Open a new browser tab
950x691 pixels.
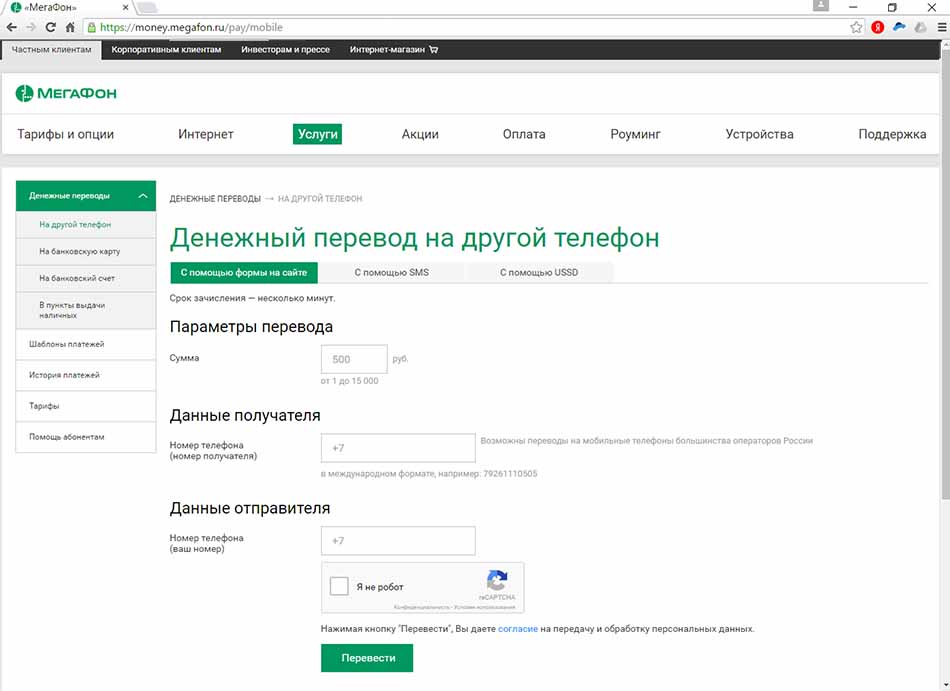(148, 8)
